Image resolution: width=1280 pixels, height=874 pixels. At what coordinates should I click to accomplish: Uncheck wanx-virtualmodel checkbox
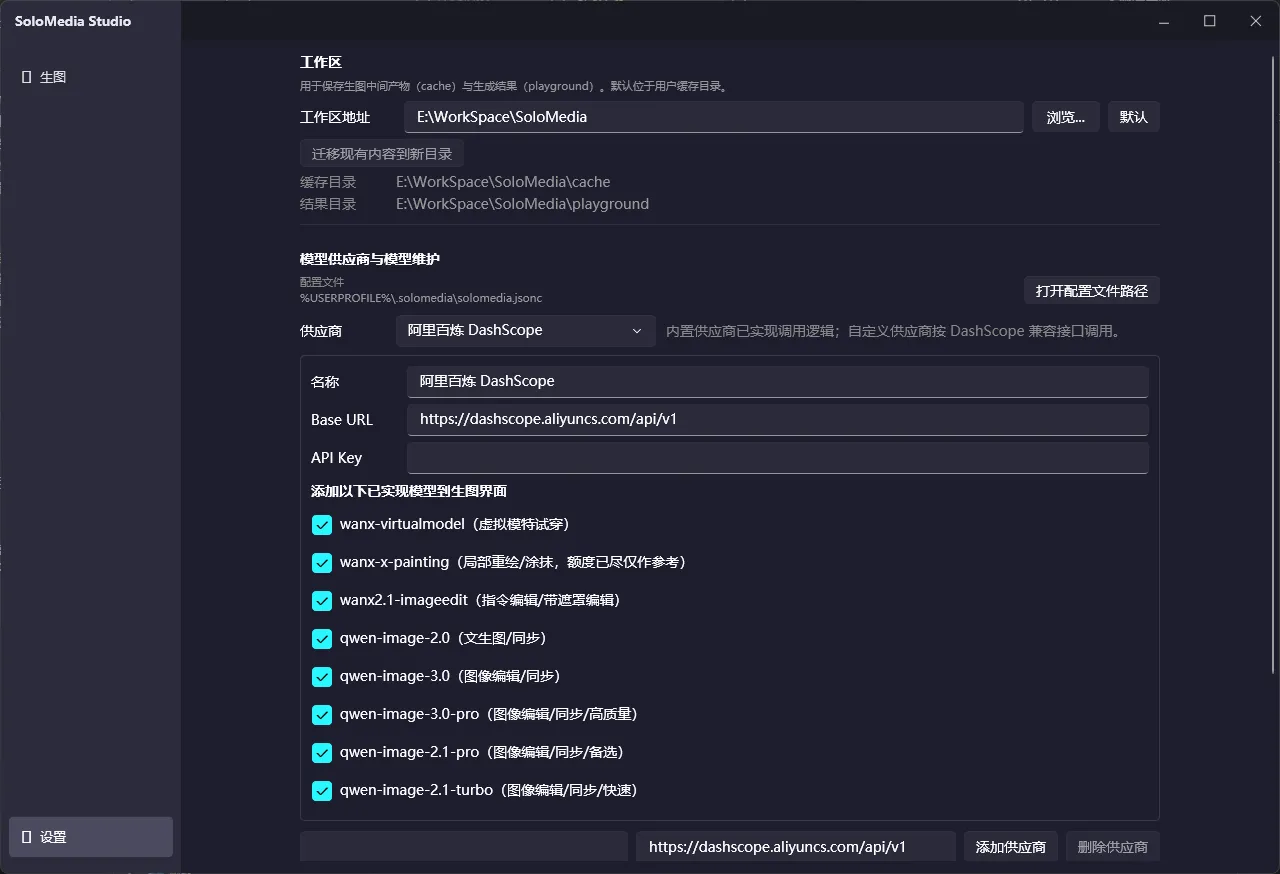(322, 525)
